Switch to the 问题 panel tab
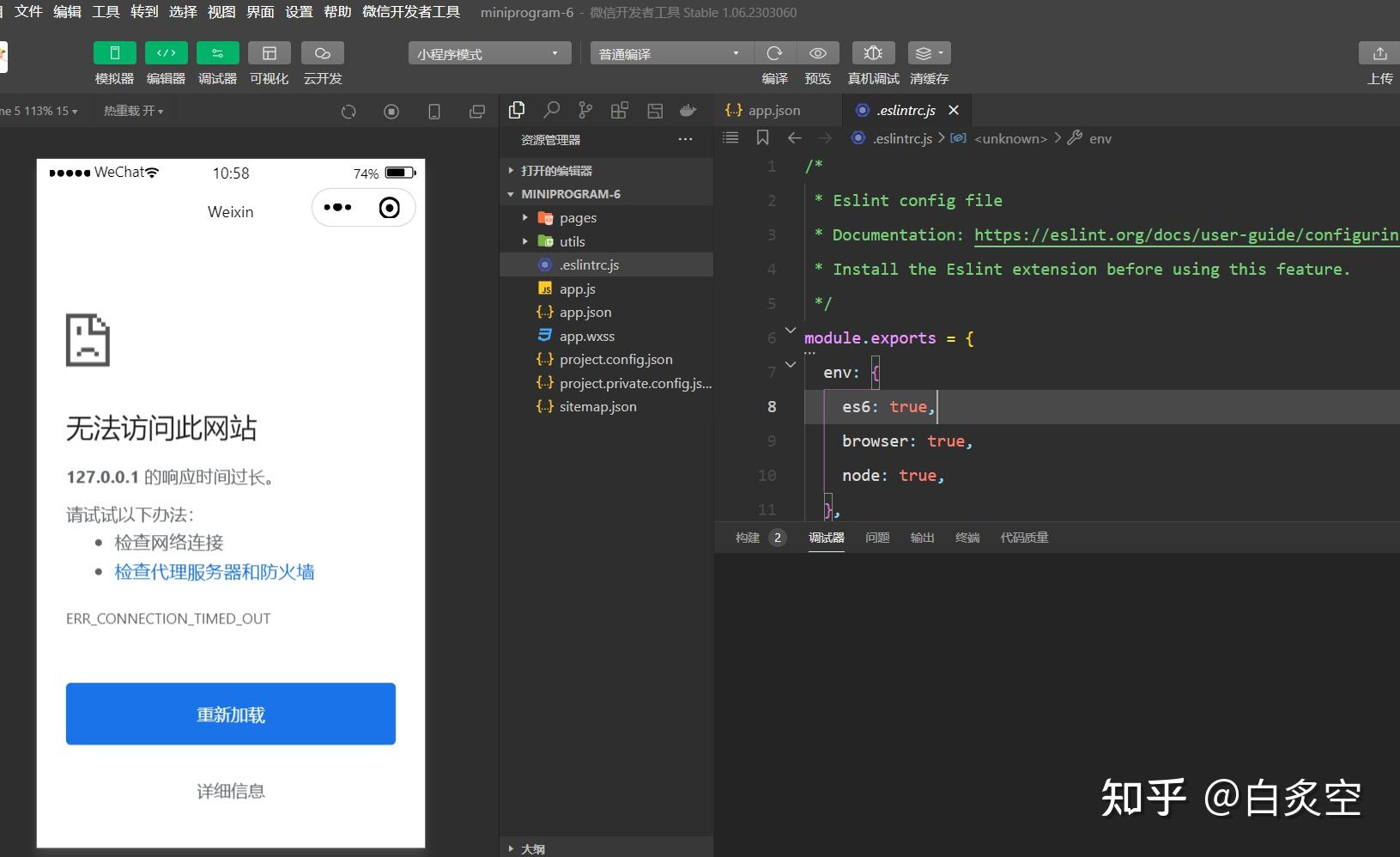 pos(877,538)
